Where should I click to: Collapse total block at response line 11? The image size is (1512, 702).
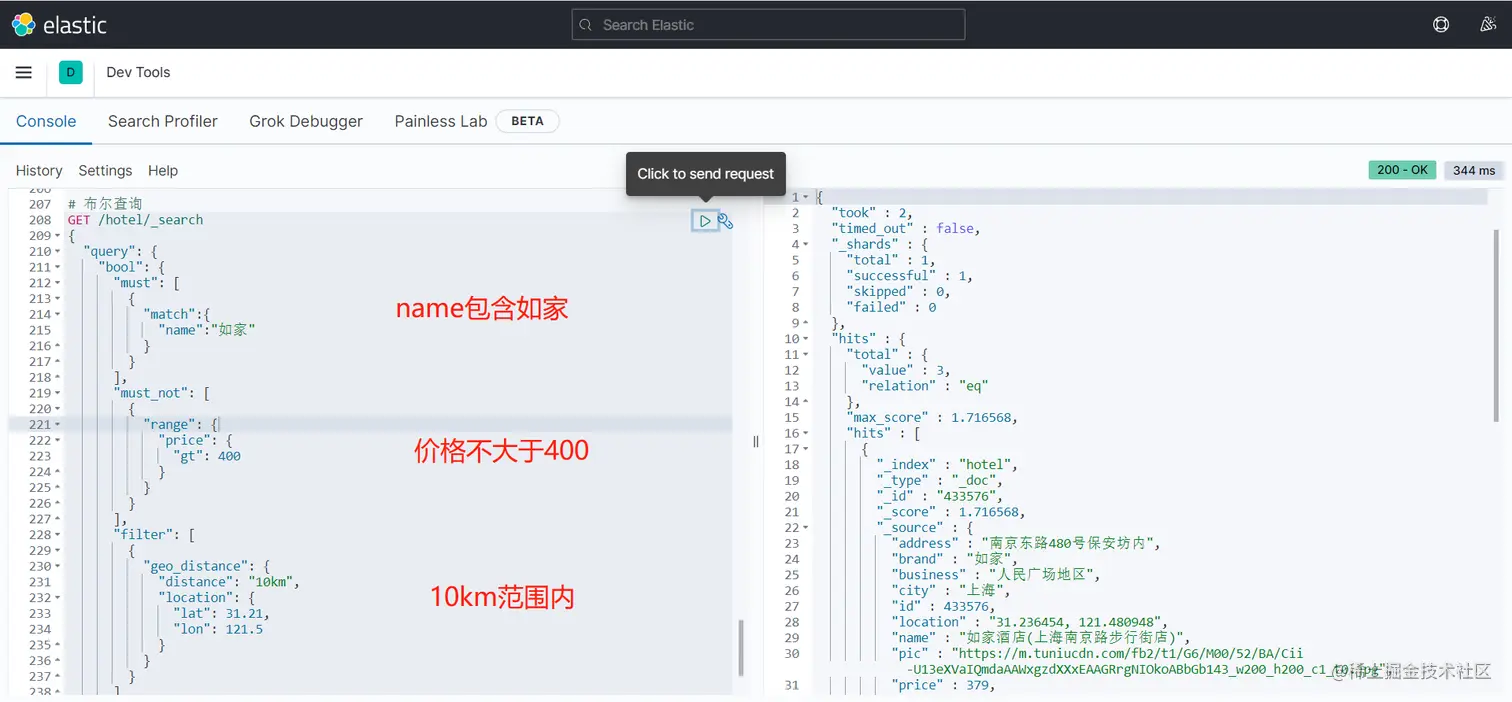(x=806, y=355)
